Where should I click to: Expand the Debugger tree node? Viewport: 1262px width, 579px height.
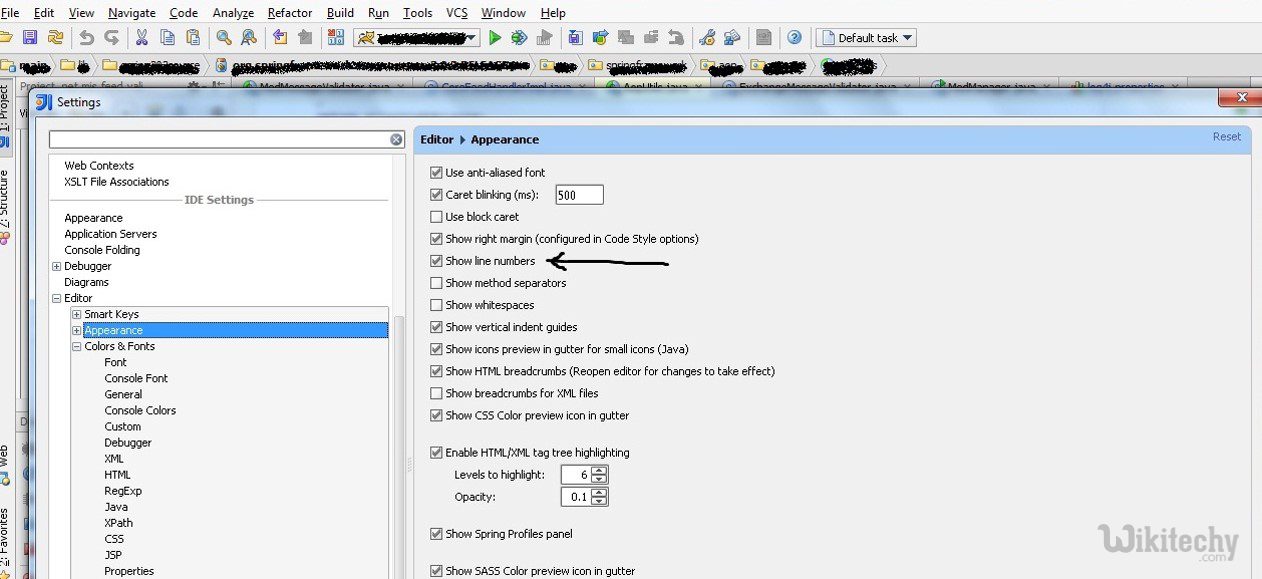point(57,267)
